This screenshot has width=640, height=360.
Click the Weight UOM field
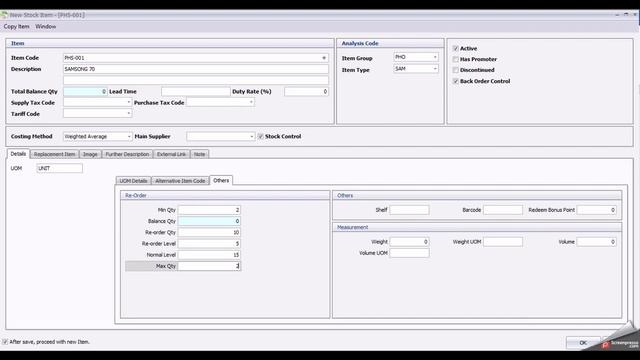pyautogui.click(x=503, y=242)
